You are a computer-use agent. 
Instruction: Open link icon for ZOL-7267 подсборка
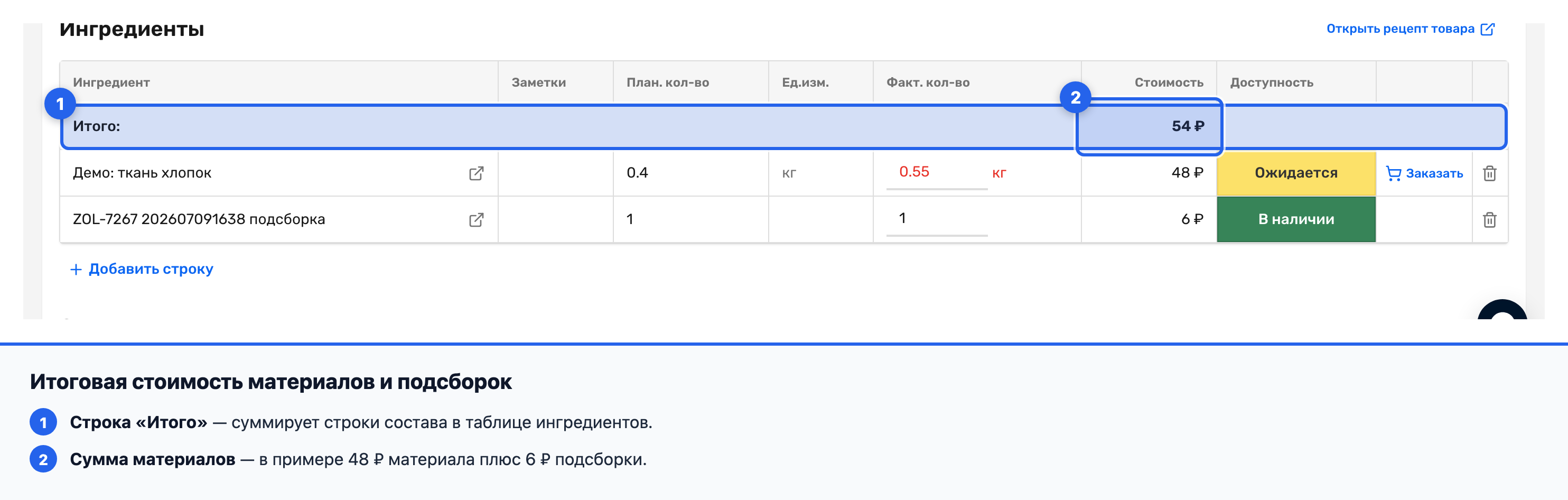[476, 220]
